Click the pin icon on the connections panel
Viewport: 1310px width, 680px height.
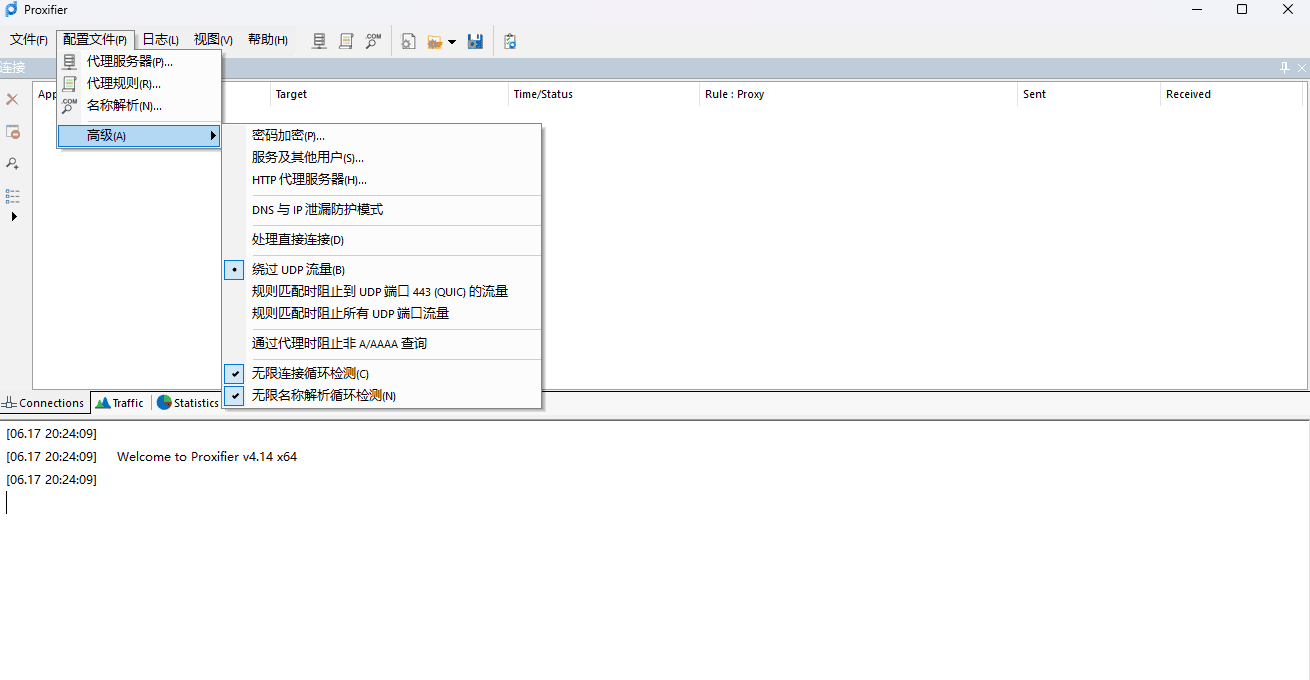1285,68
